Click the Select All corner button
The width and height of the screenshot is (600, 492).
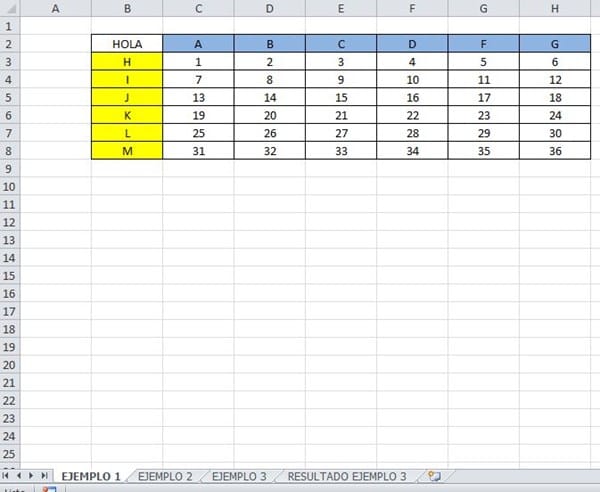[x=10, y=8]
